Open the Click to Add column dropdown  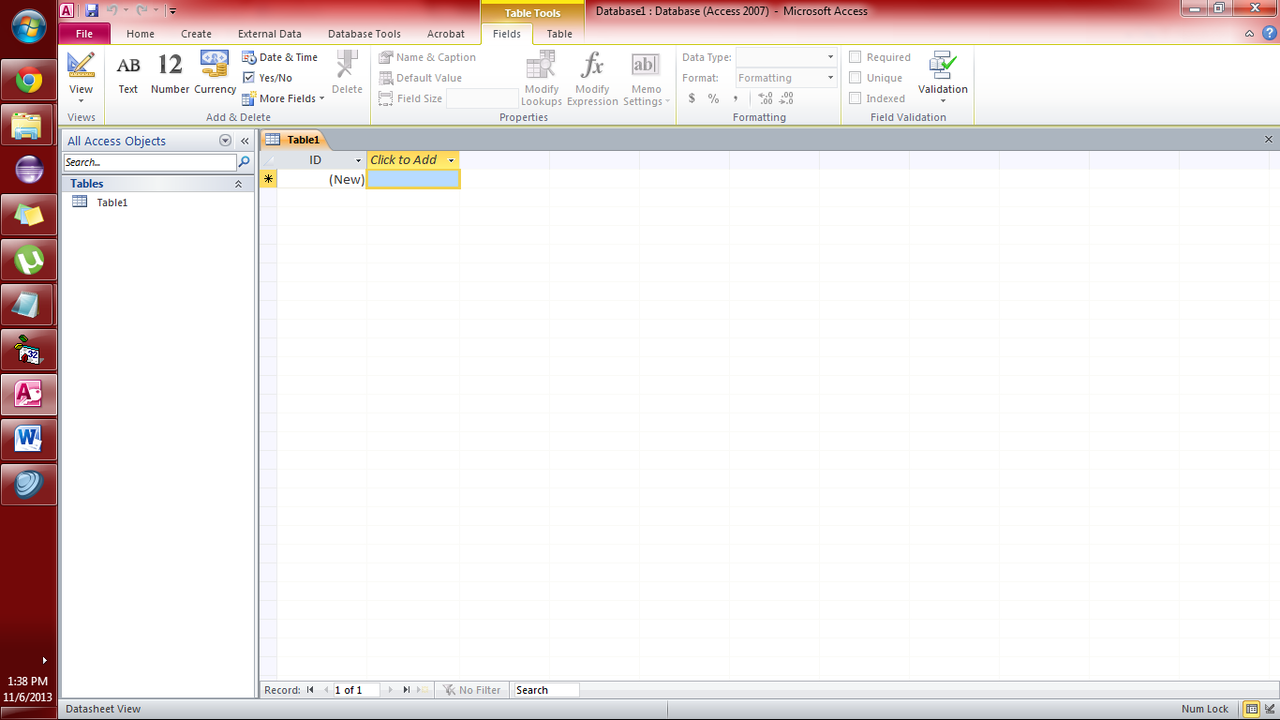tap(451, 160)
